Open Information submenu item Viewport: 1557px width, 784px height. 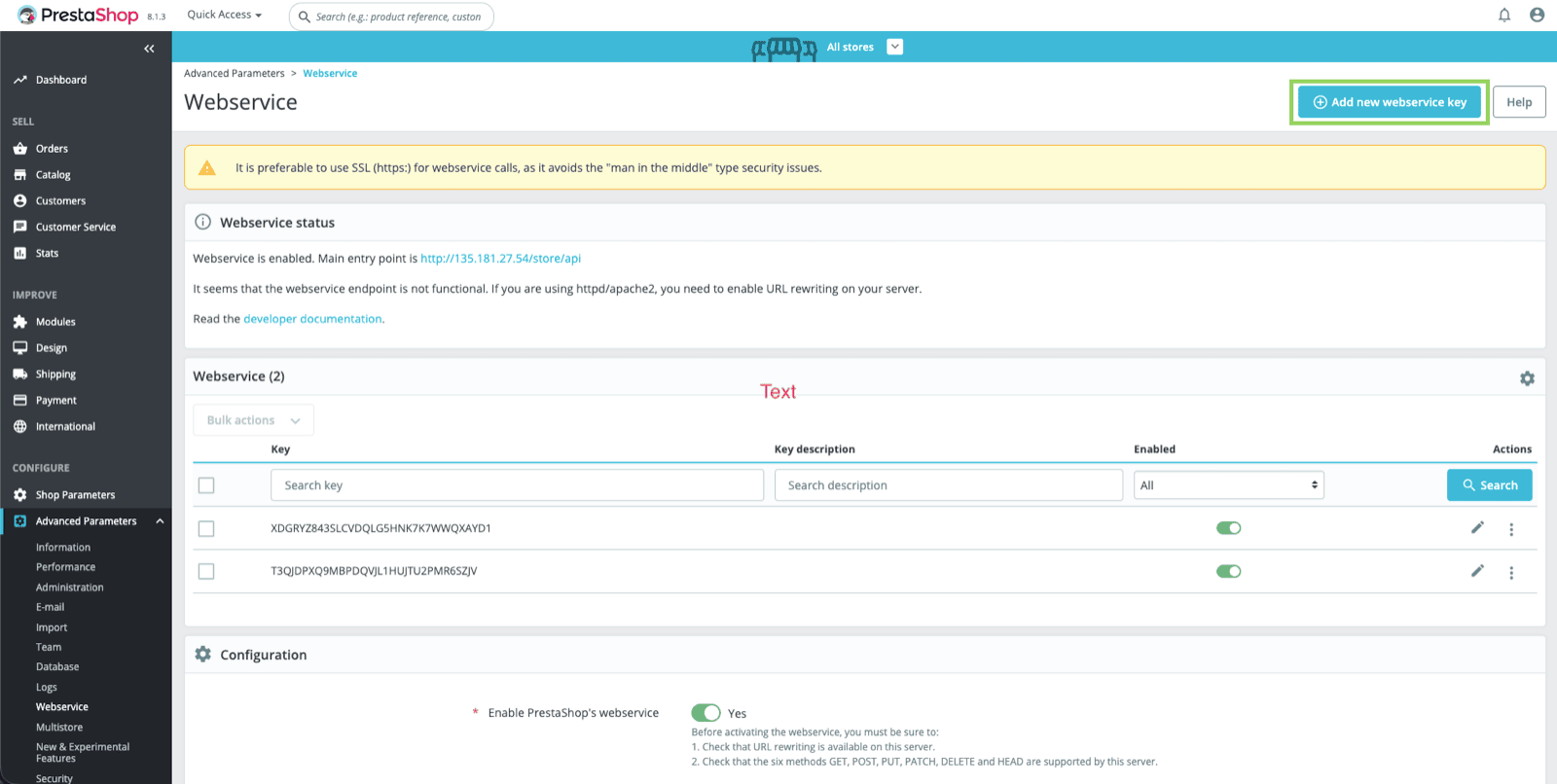pyautogui.click(x=63, y=548)
